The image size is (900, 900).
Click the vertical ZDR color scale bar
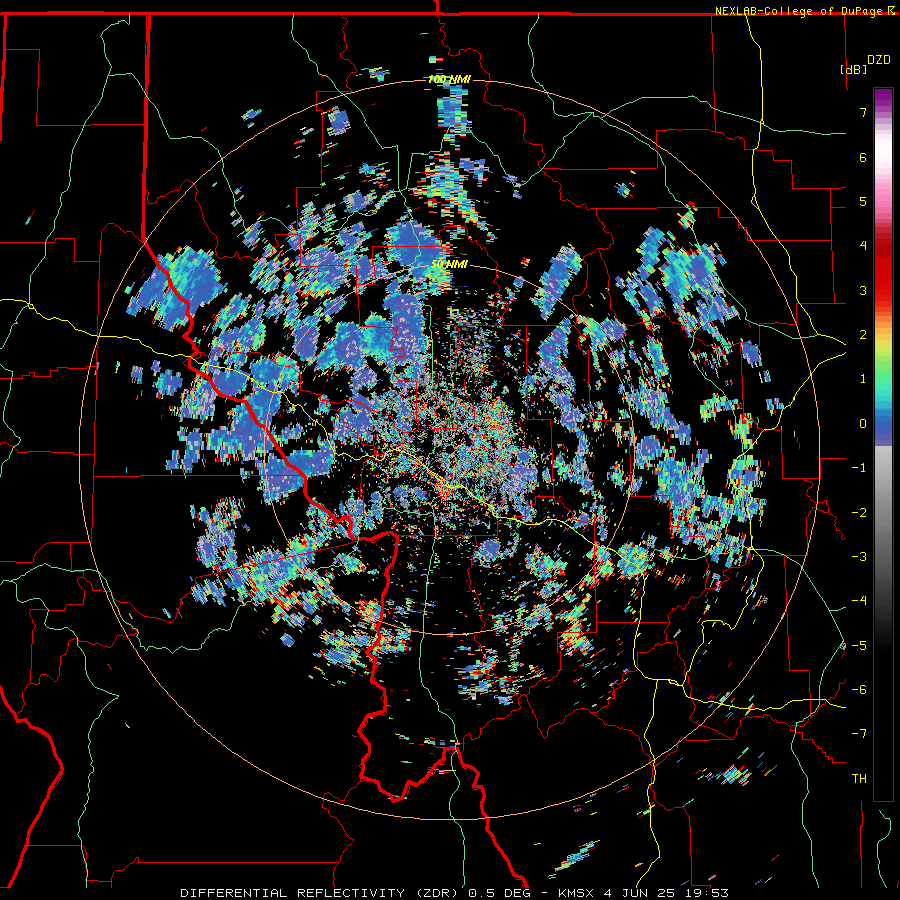(883, 444)
